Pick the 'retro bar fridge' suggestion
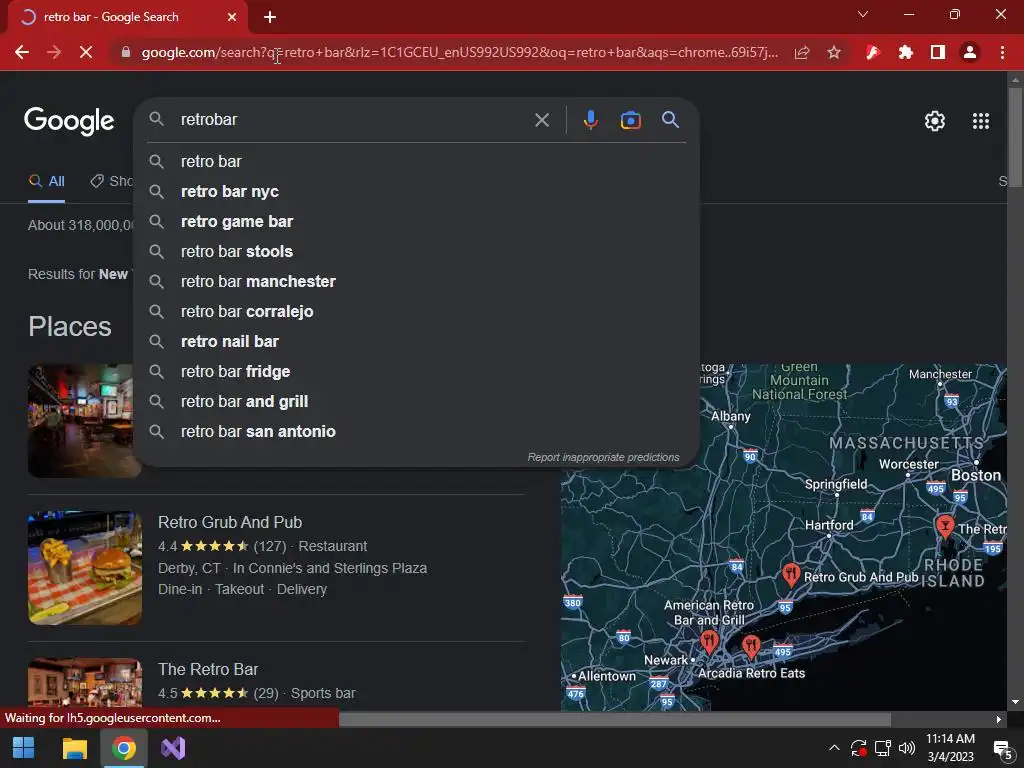Viewport: 1024px width, 768px height. (x=416, y=372)
